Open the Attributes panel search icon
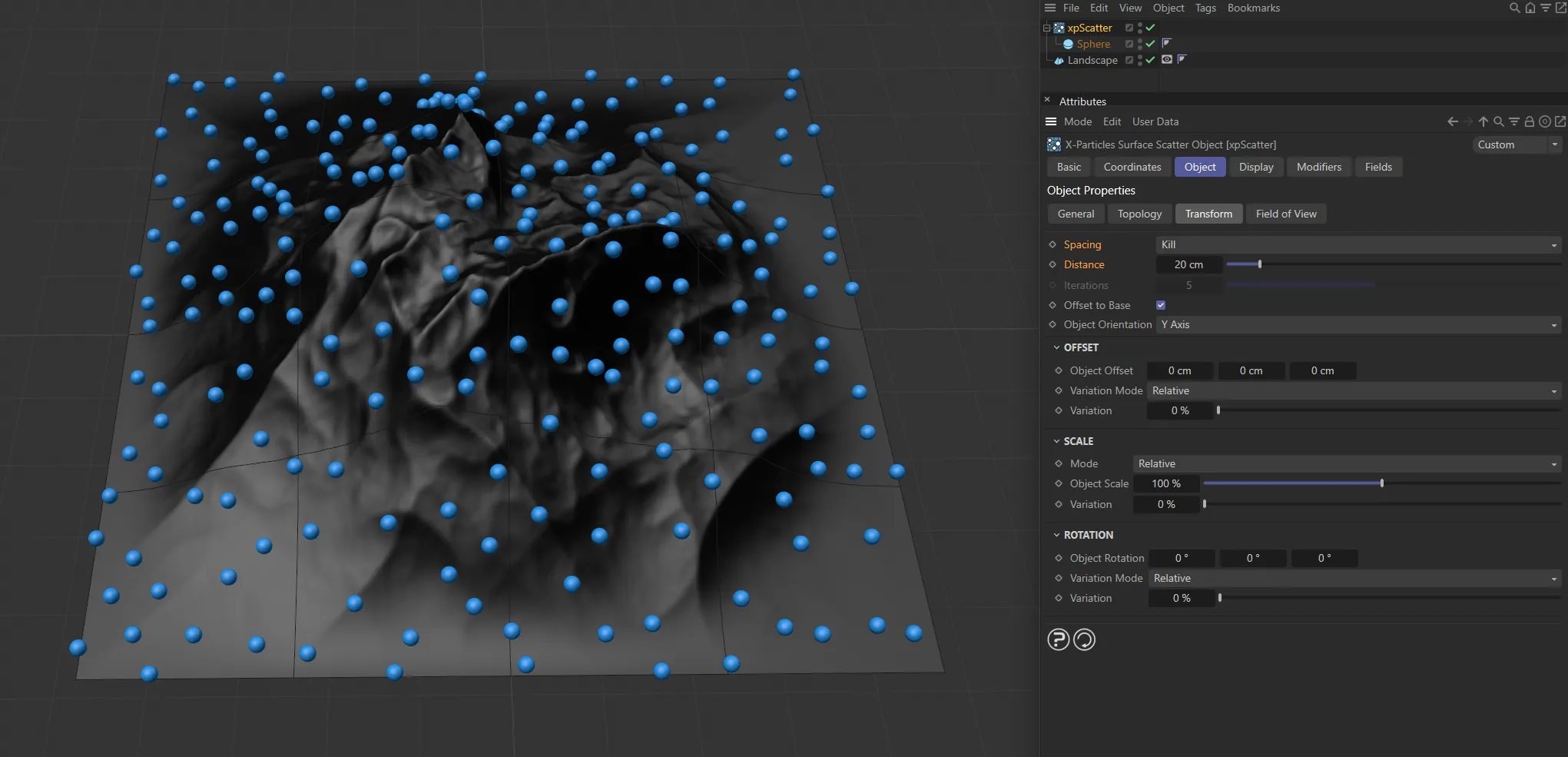The height and width of the screenshot is (757, 1568). coord(1499,121)
